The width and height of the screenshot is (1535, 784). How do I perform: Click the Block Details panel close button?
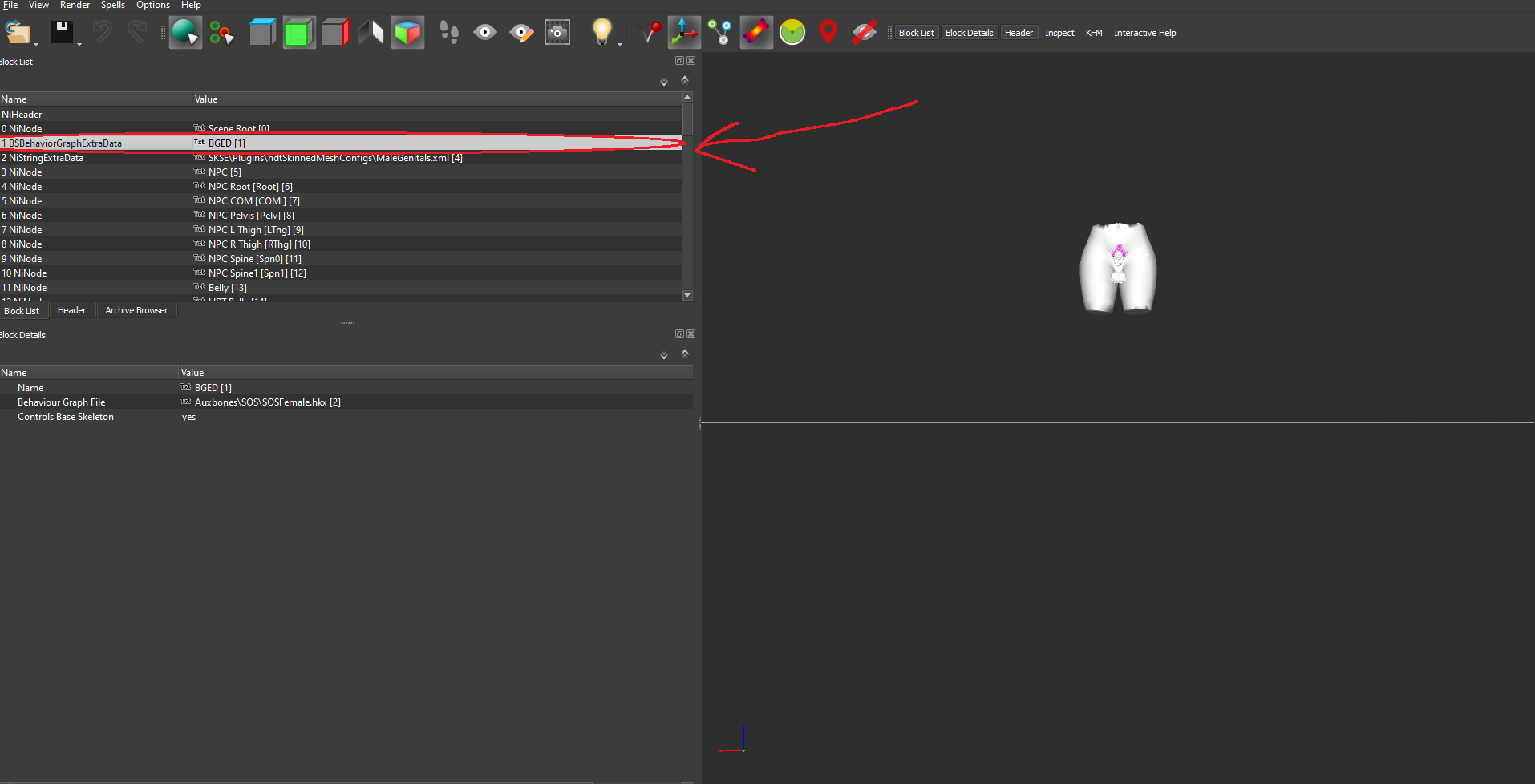click(x=691, y=334)
